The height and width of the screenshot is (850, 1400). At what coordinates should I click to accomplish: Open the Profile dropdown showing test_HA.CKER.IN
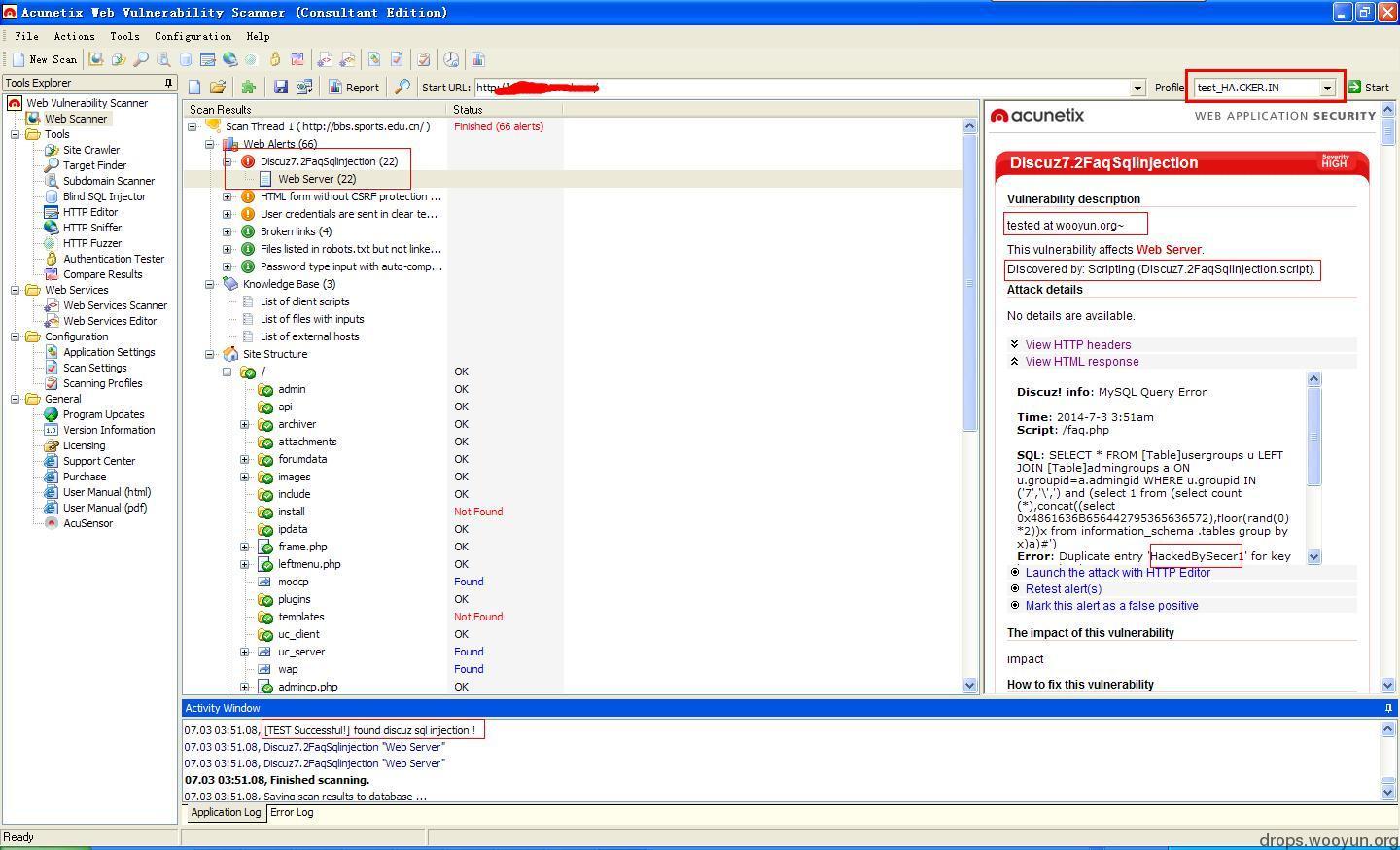1265,88
